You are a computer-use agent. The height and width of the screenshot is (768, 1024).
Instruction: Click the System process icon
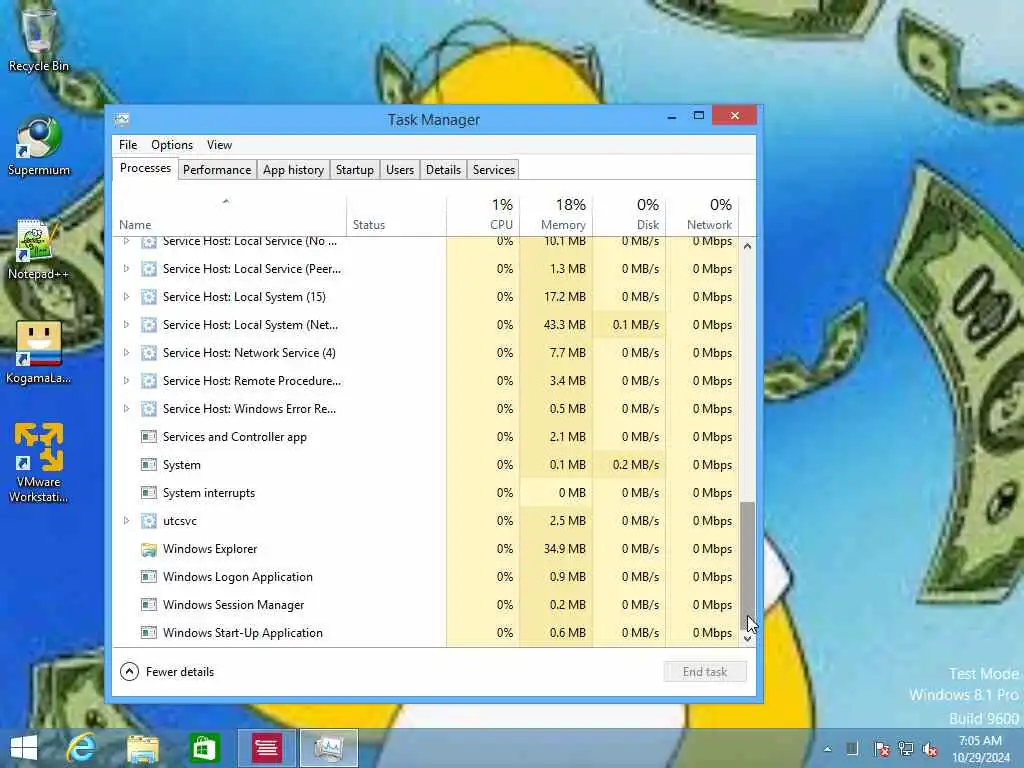[x=149, y=465]
